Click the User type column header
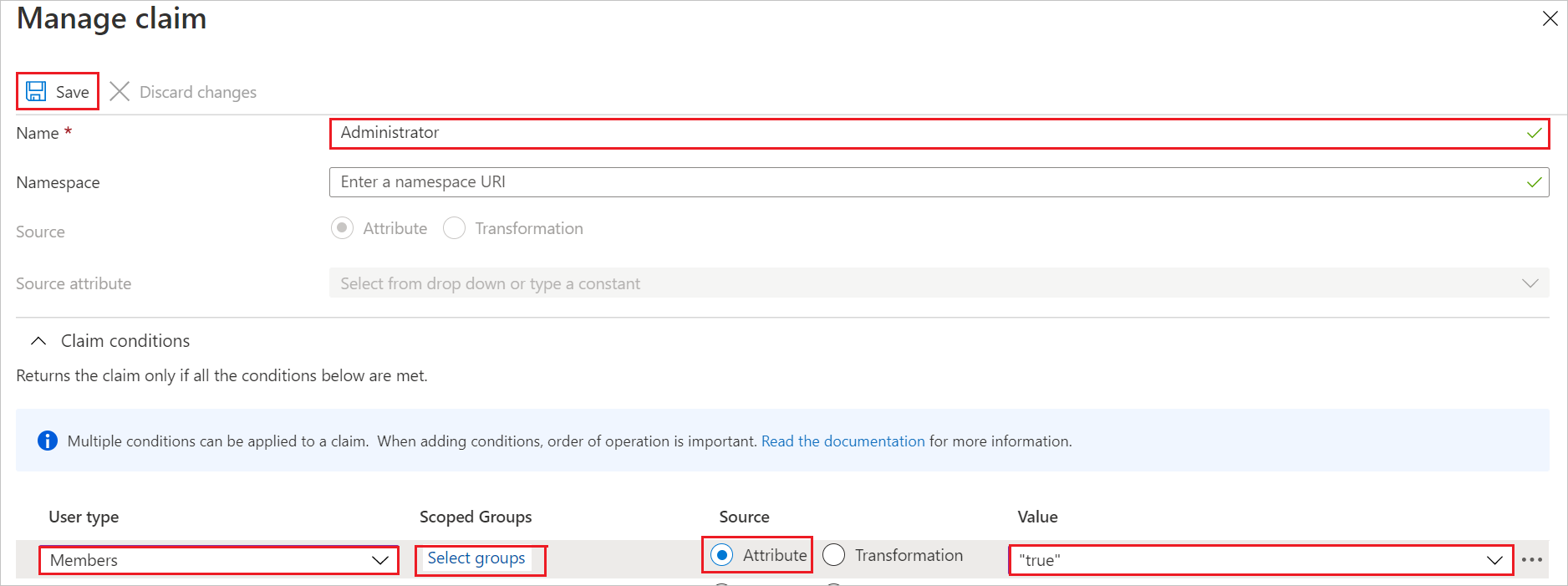1568x586 pixels. point(84,517)
